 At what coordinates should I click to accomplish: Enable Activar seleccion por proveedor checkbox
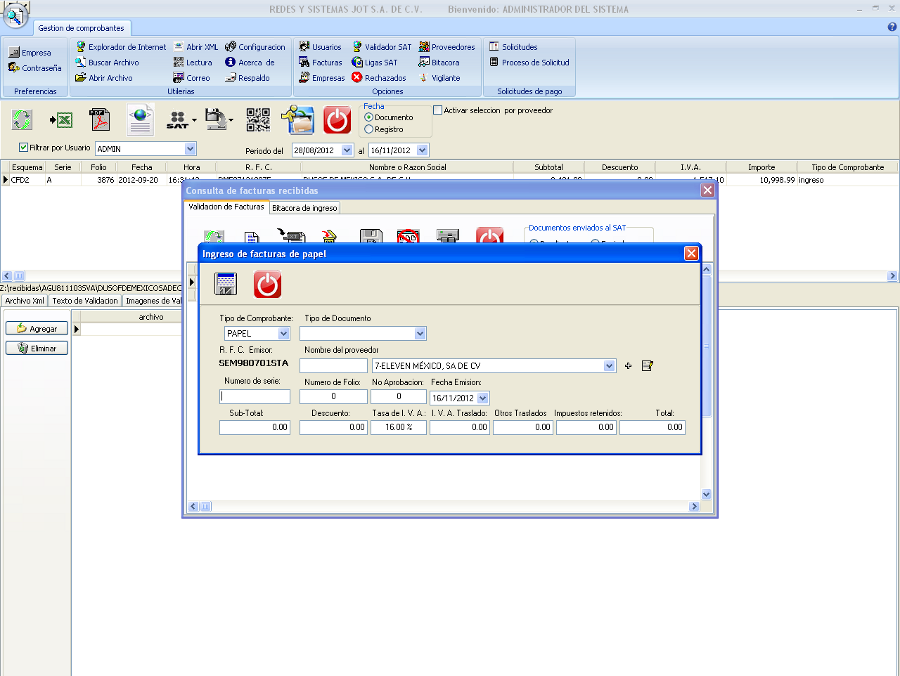[x=437, y=110]
